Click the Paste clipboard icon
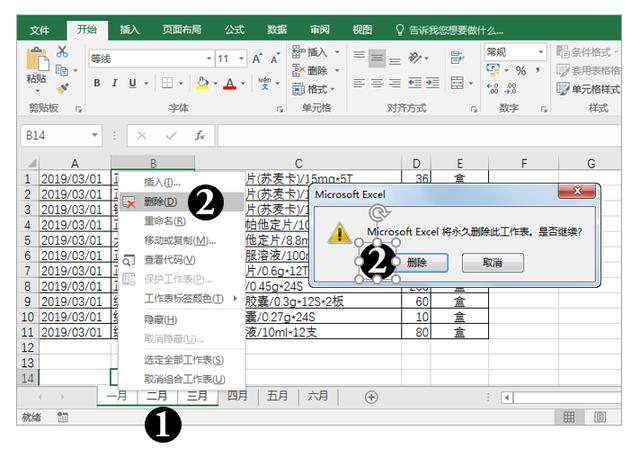640x449 pixels. [x=37, y=60]
